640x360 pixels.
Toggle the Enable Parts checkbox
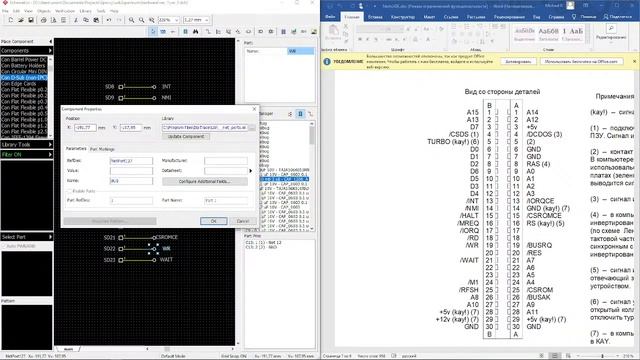click(69, 191)
